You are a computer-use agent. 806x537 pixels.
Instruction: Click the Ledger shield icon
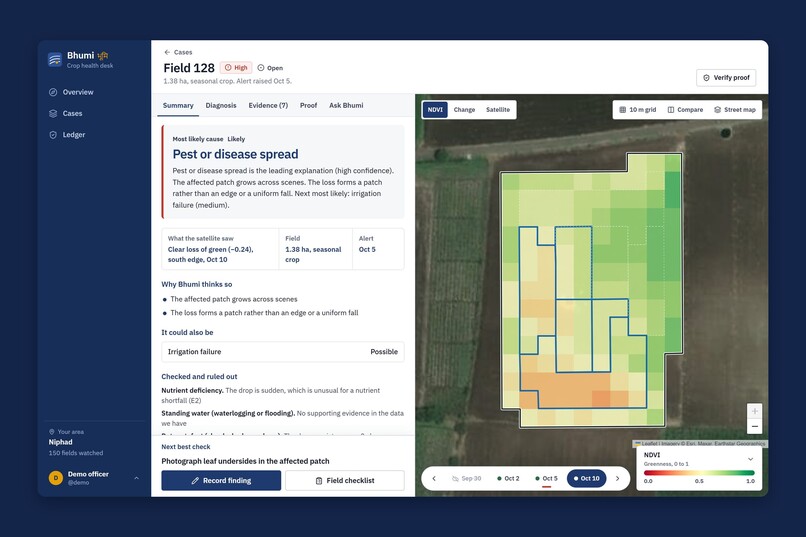click(53, 135)
